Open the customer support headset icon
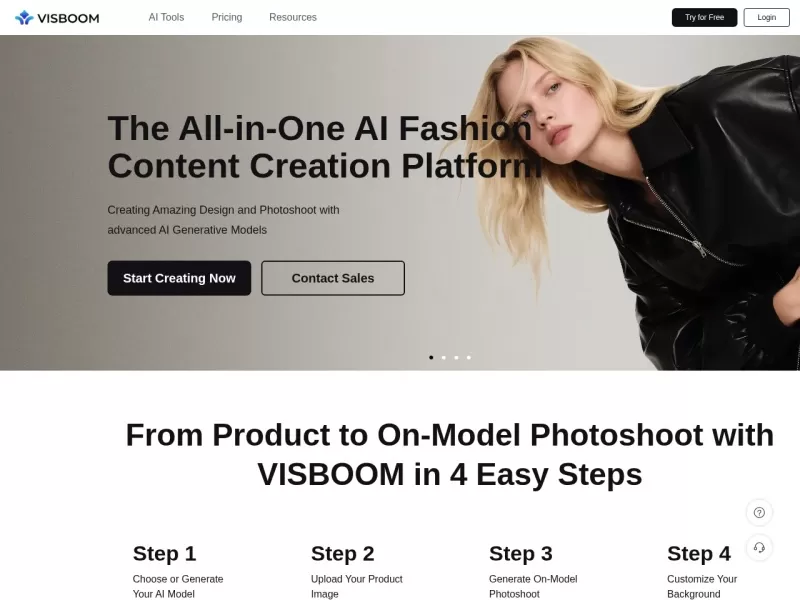The height and width of the screenshot is (600, 800). 759,547
